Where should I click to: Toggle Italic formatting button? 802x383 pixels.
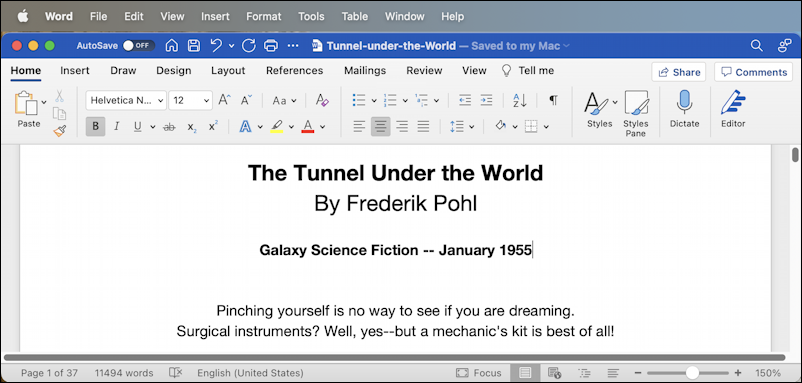(116, 127)
